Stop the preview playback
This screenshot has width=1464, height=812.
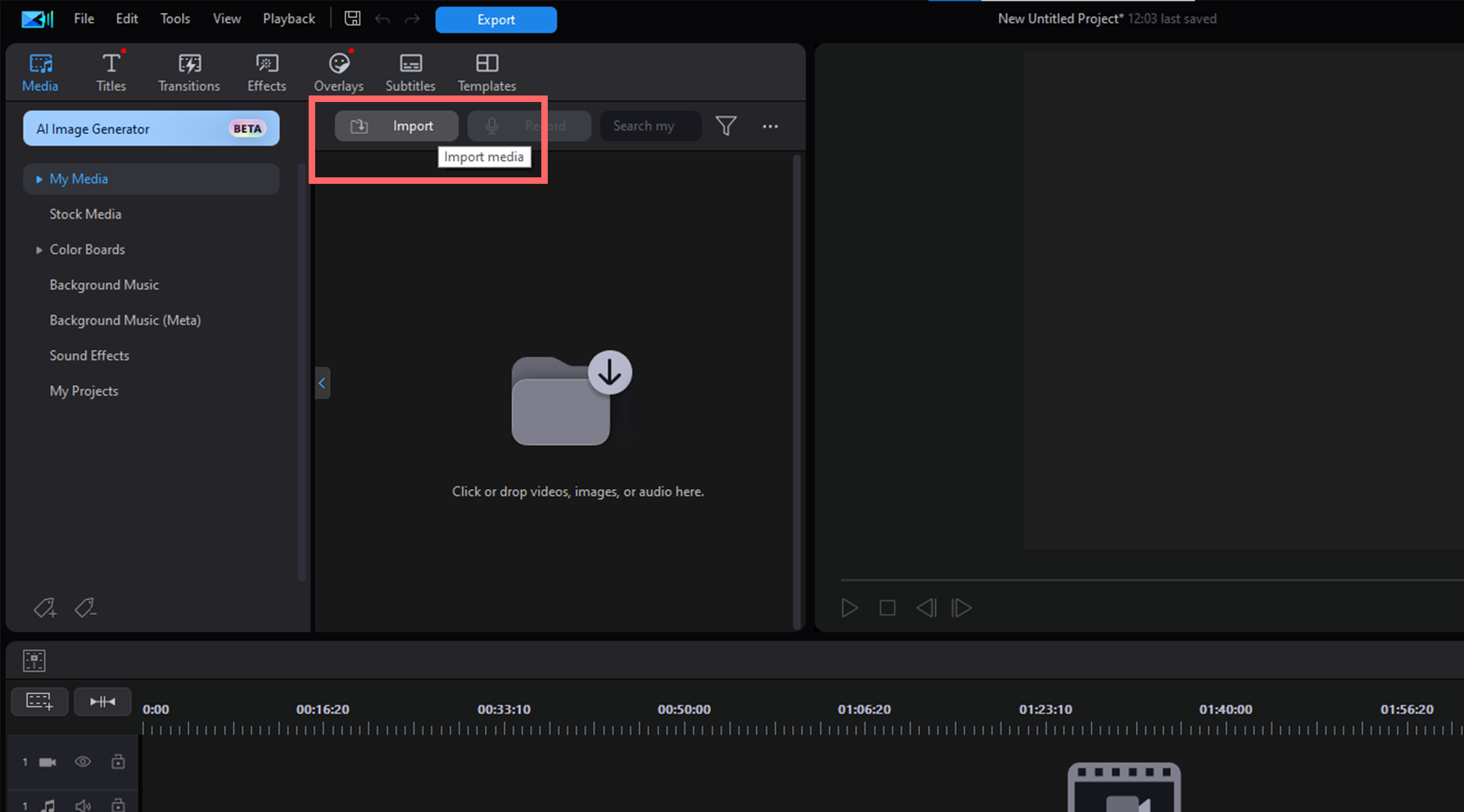tap(887, 608)
